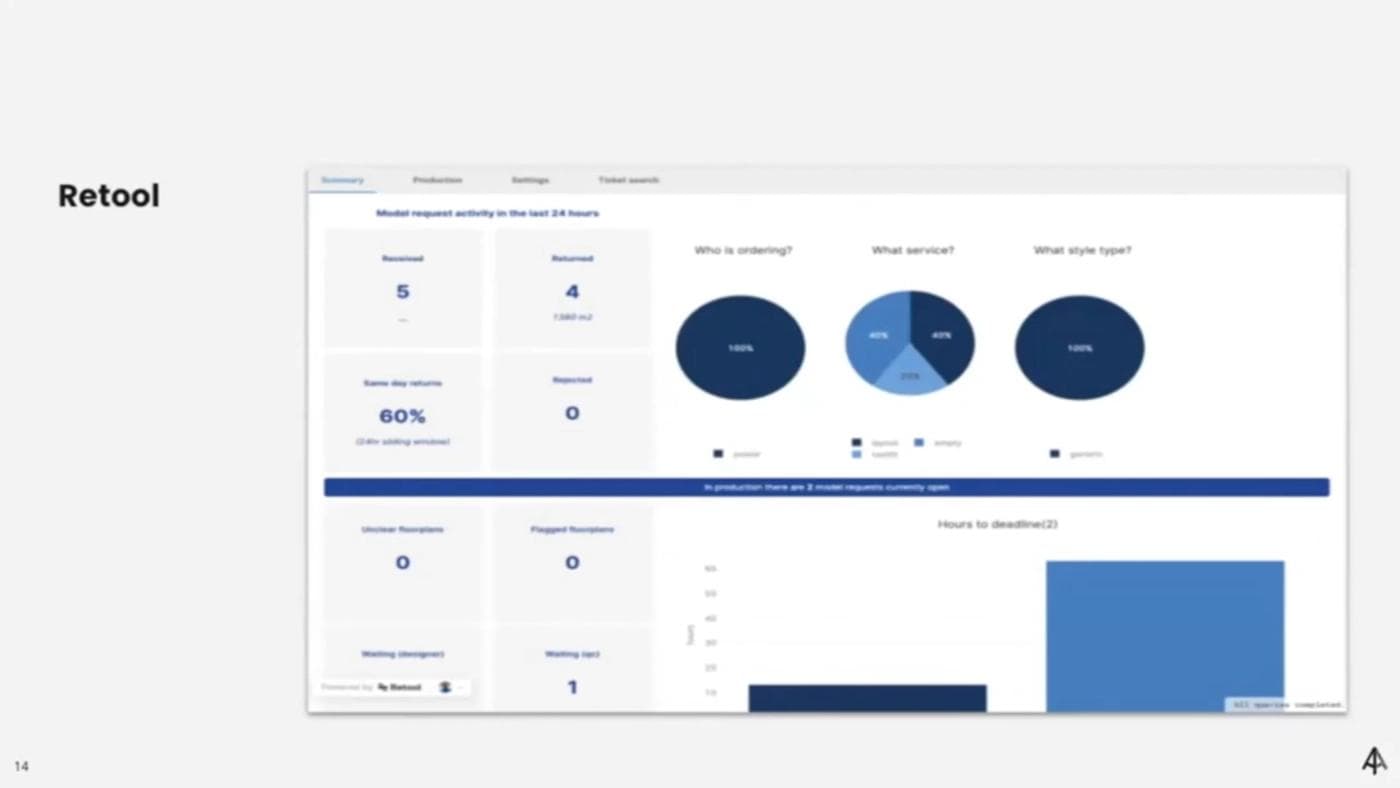Click the legend square below the Who is ordering pie
The height and width of the screenshot is (788, 1400).
(x=717, y=452)
